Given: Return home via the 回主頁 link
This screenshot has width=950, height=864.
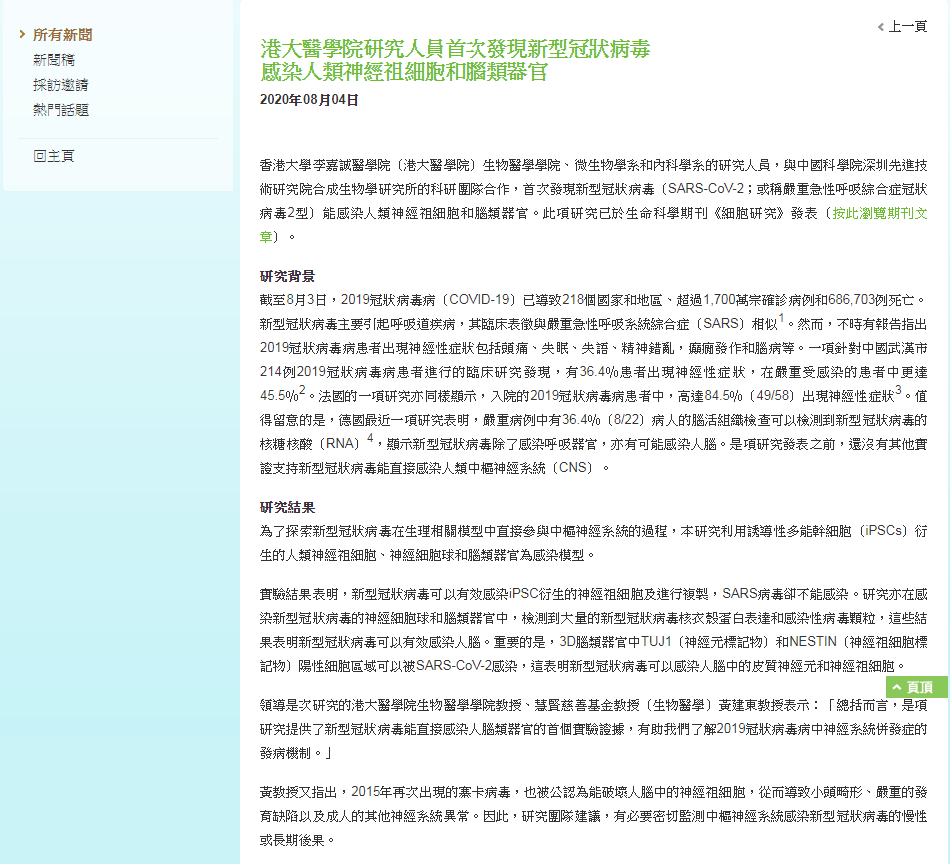Looking at the screenshot, I should [x=54, y=156].
